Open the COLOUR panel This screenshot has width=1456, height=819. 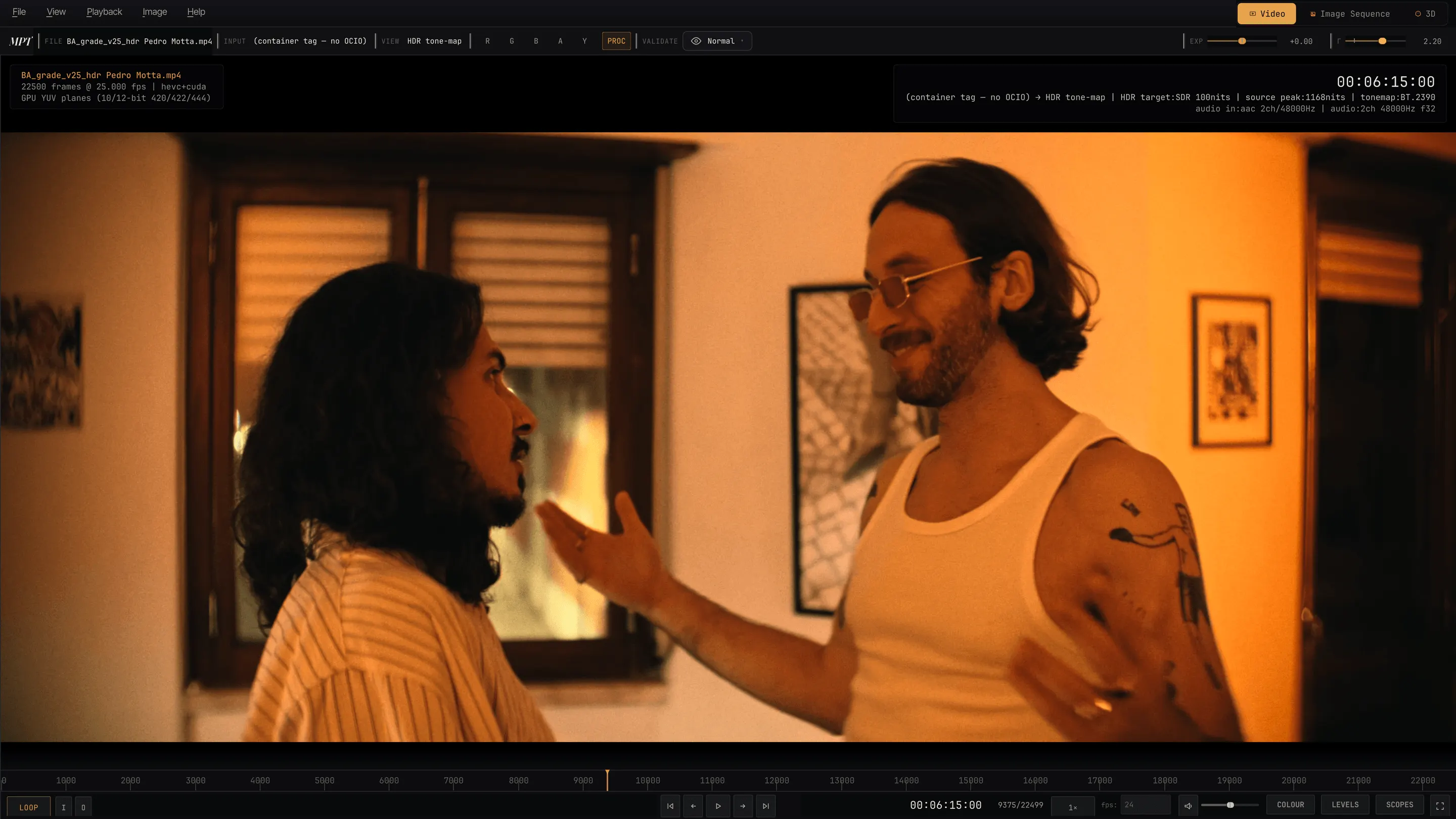(1290, 805)
